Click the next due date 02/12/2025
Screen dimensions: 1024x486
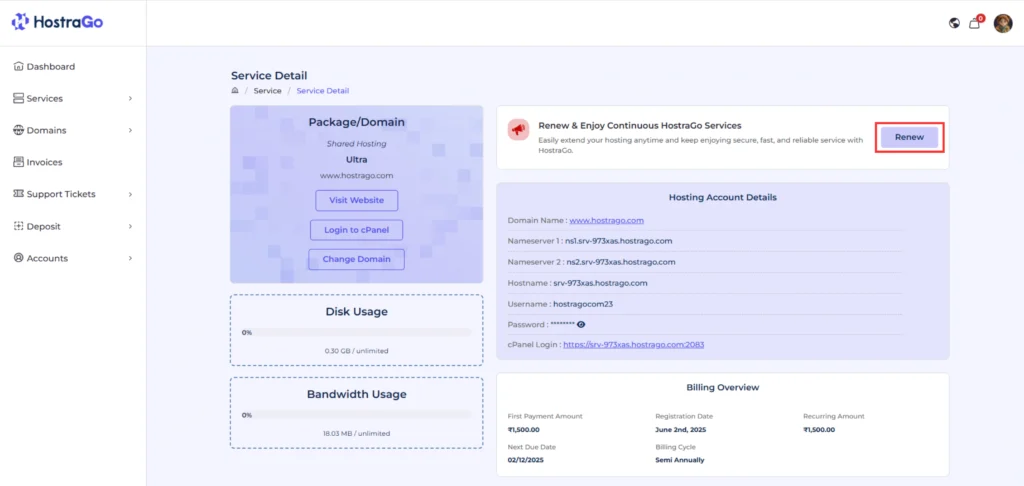point(526,460)
